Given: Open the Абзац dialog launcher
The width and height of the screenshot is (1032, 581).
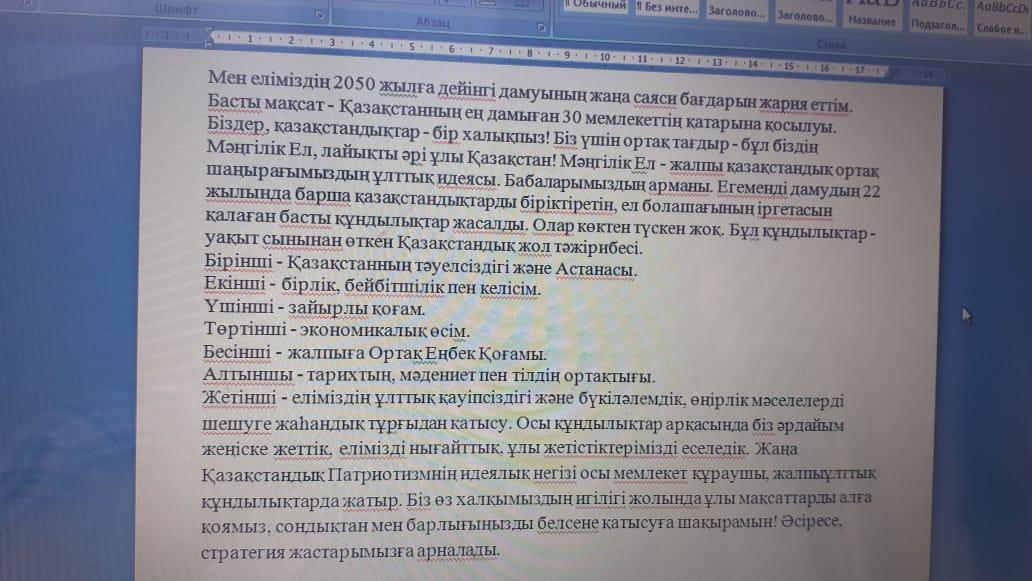Looking at the screenshot, I should (540, 27).
